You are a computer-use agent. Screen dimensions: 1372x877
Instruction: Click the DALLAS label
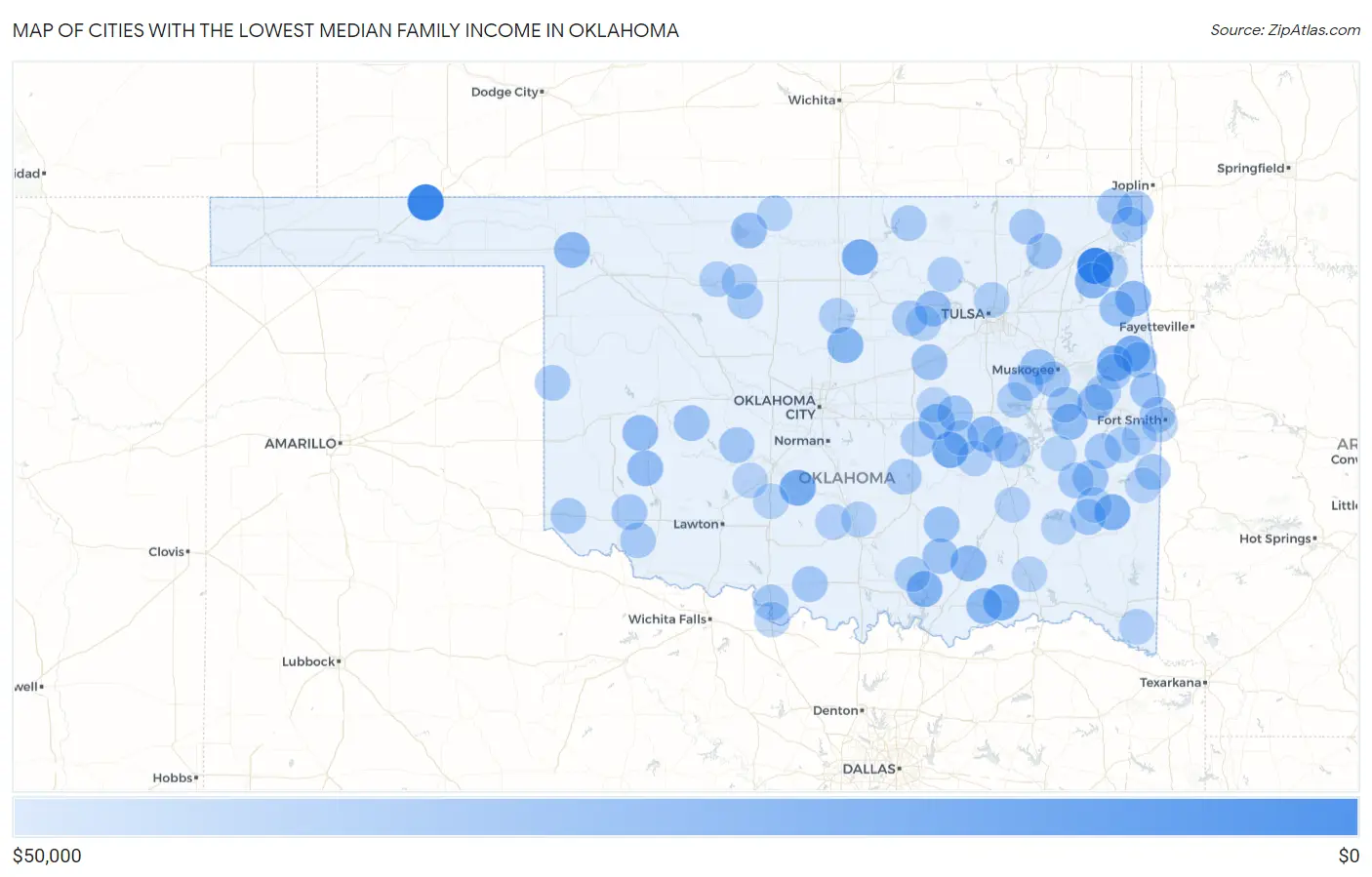point(868,769)
